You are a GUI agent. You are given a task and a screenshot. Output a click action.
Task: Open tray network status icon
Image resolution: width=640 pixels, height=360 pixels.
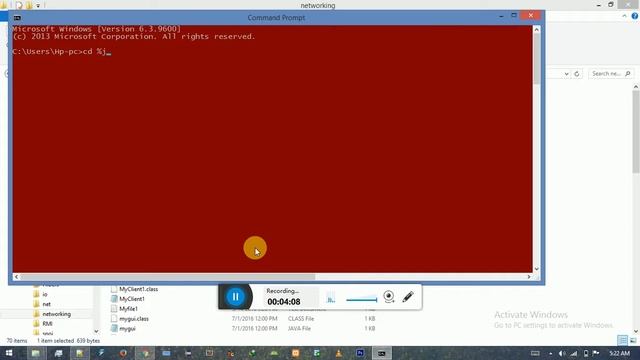tap(574, 353)
